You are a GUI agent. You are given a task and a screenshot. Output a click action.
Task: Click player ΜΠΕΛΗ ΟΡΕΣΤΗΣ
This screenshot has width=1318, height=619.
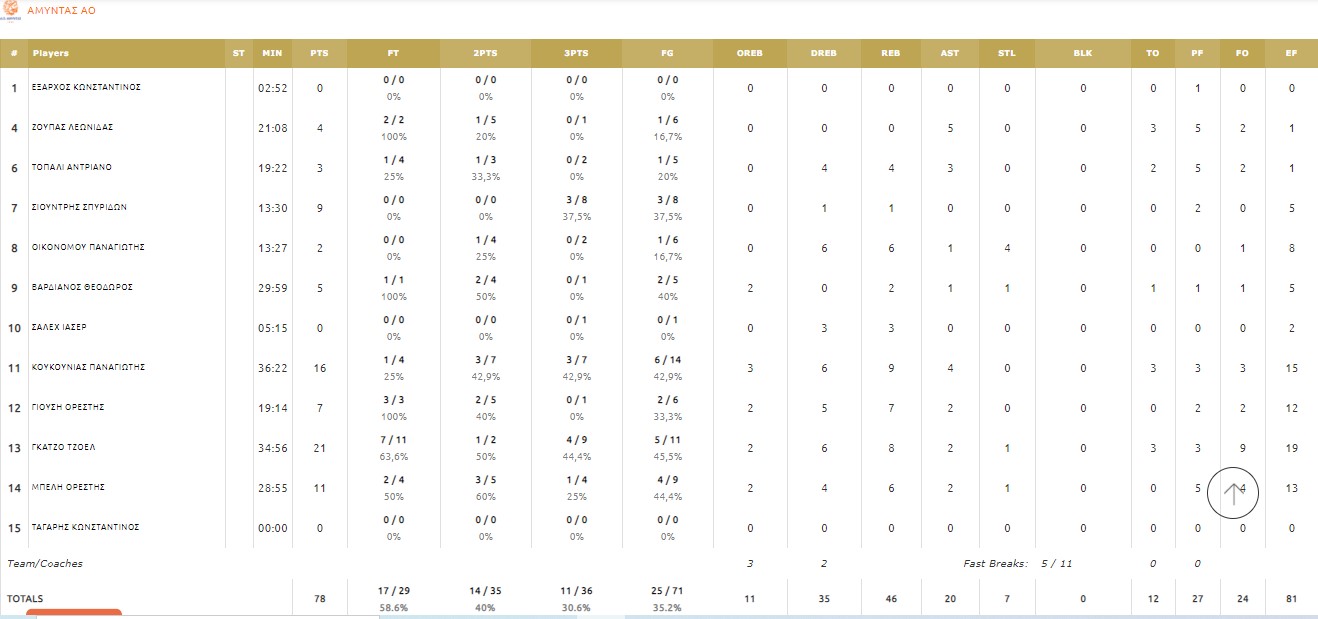[68, 487]
